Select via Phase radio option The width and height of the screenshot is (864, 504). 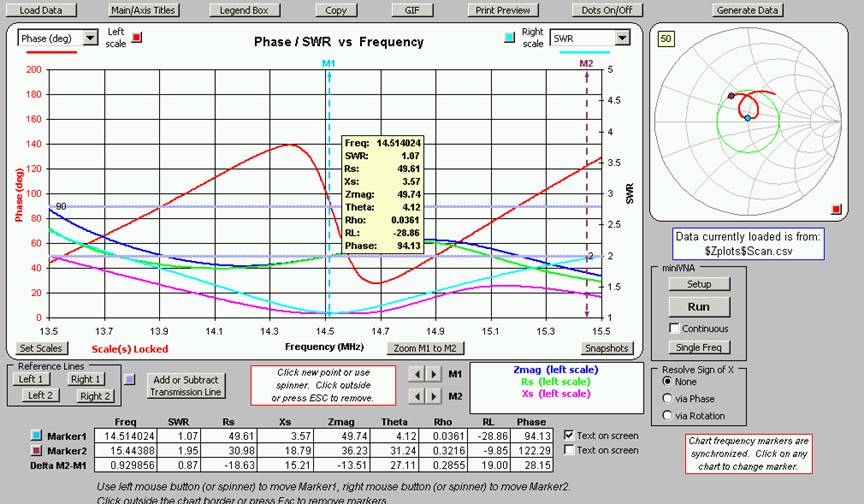point(668,400)
